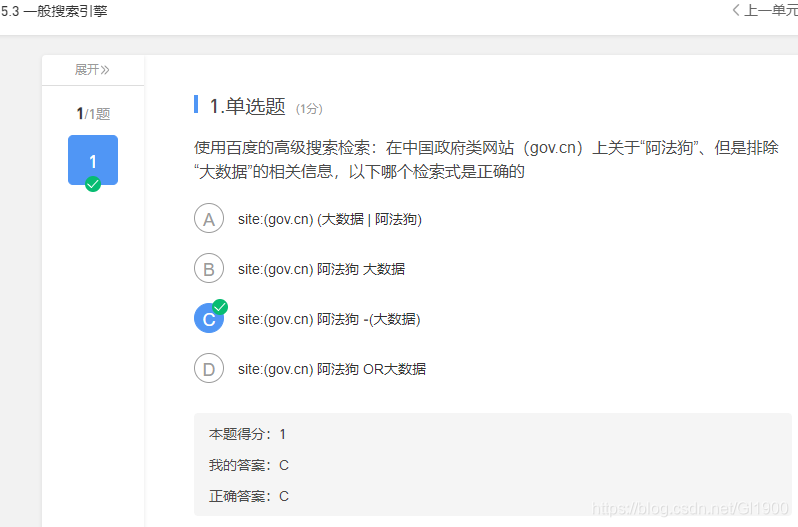Go to previous unit 上一单元
The width and height of the screenshot is (798, 527).
tap(765, 10)
